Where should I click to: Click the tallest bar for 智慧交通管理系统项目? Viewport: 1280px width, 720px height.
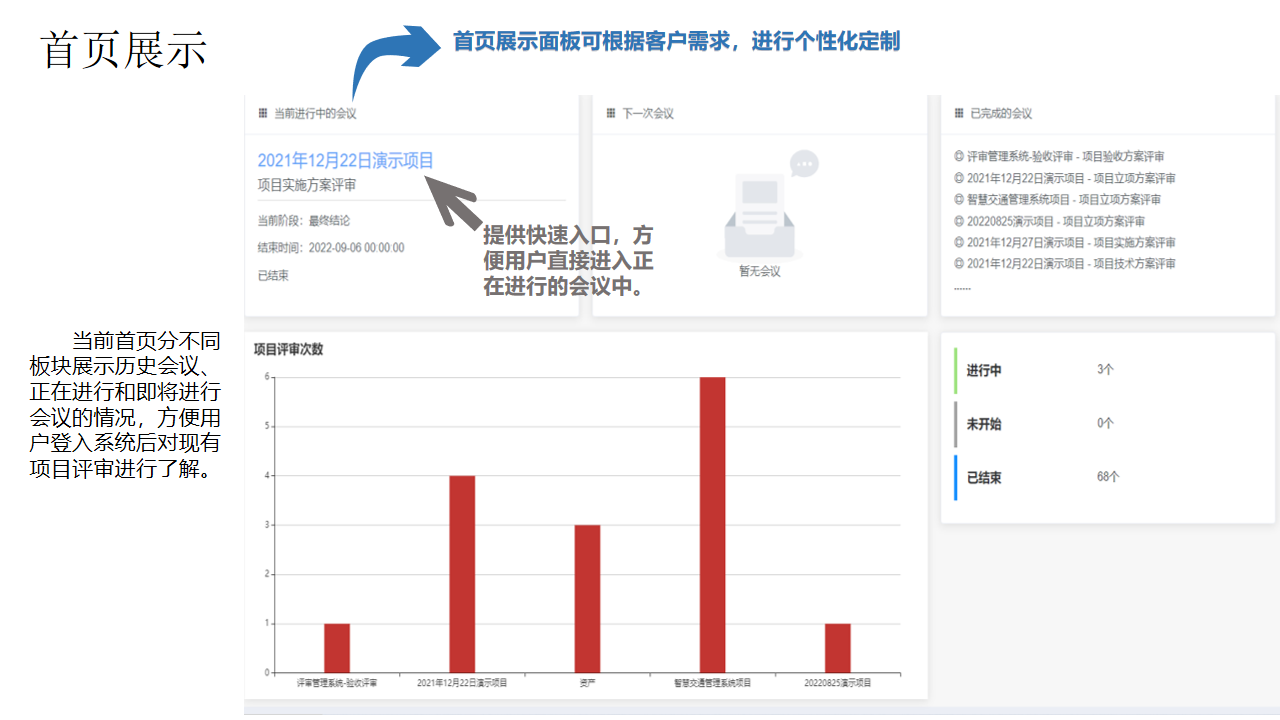click(x=712, y=525)
